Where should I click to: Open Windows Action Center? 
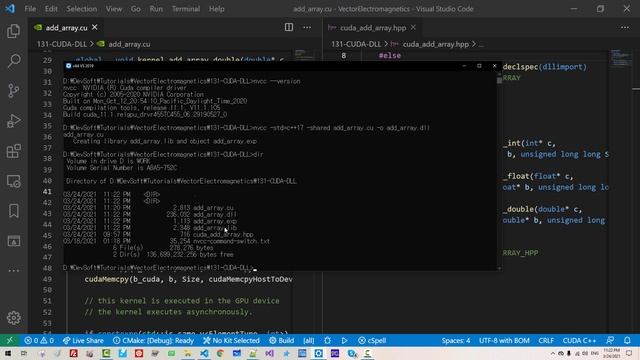pos(629,353)
